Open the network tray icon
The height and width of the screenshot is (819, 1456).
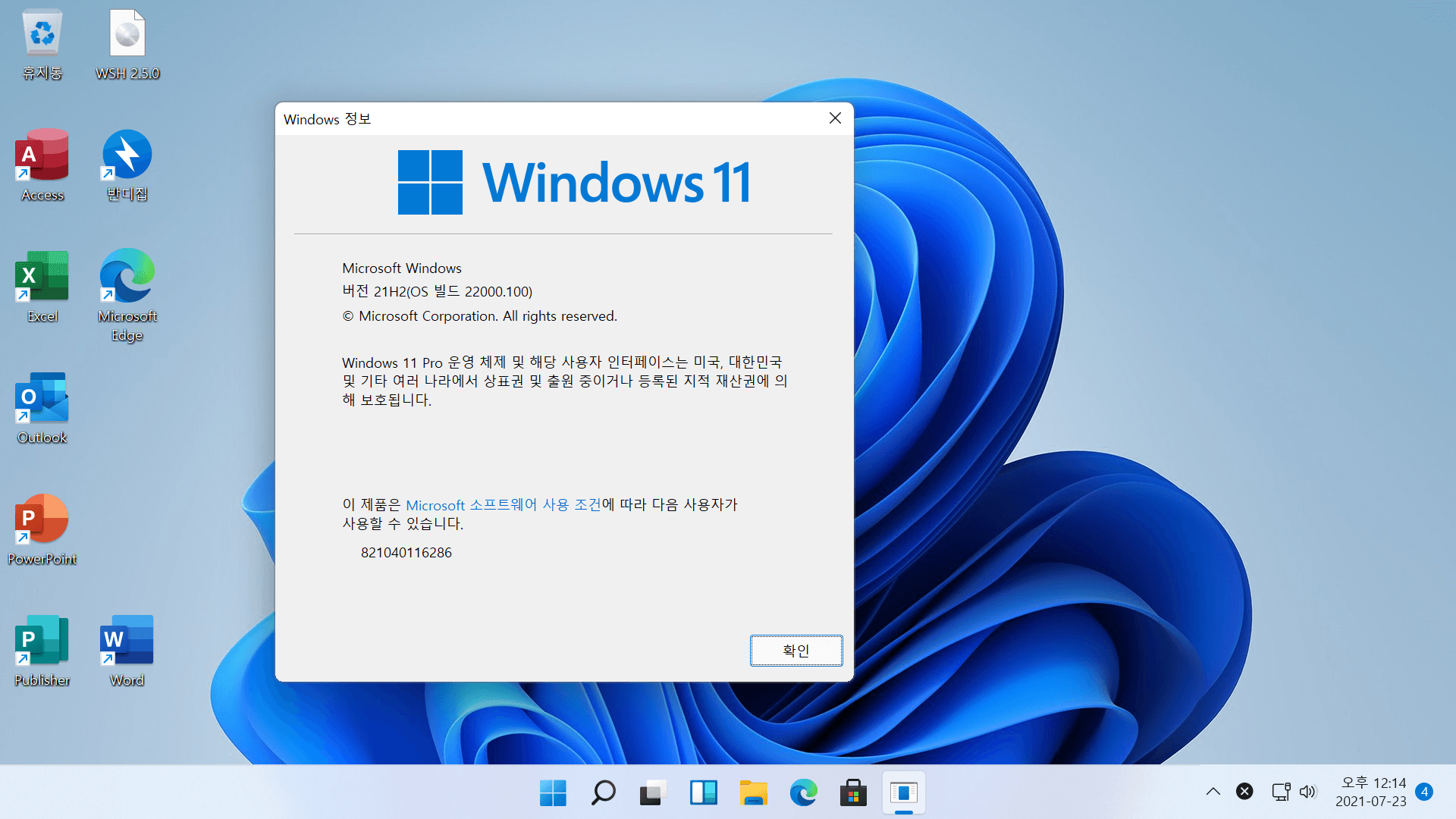(x=1281, y=792)
